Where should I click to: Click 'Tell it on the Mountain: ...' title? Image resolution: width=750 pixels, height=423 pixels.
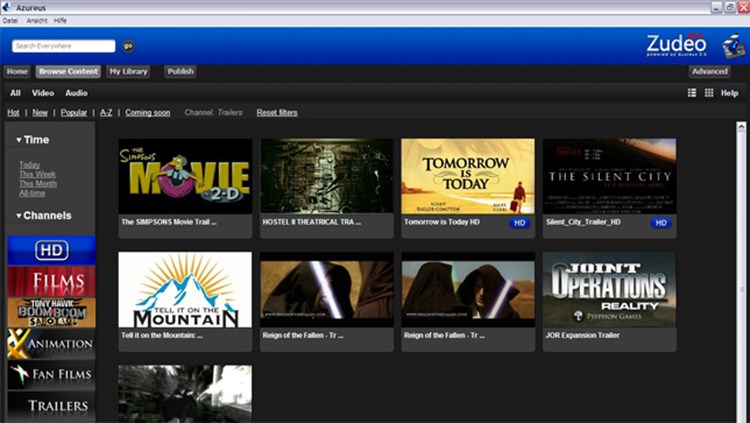pos(162,335)
